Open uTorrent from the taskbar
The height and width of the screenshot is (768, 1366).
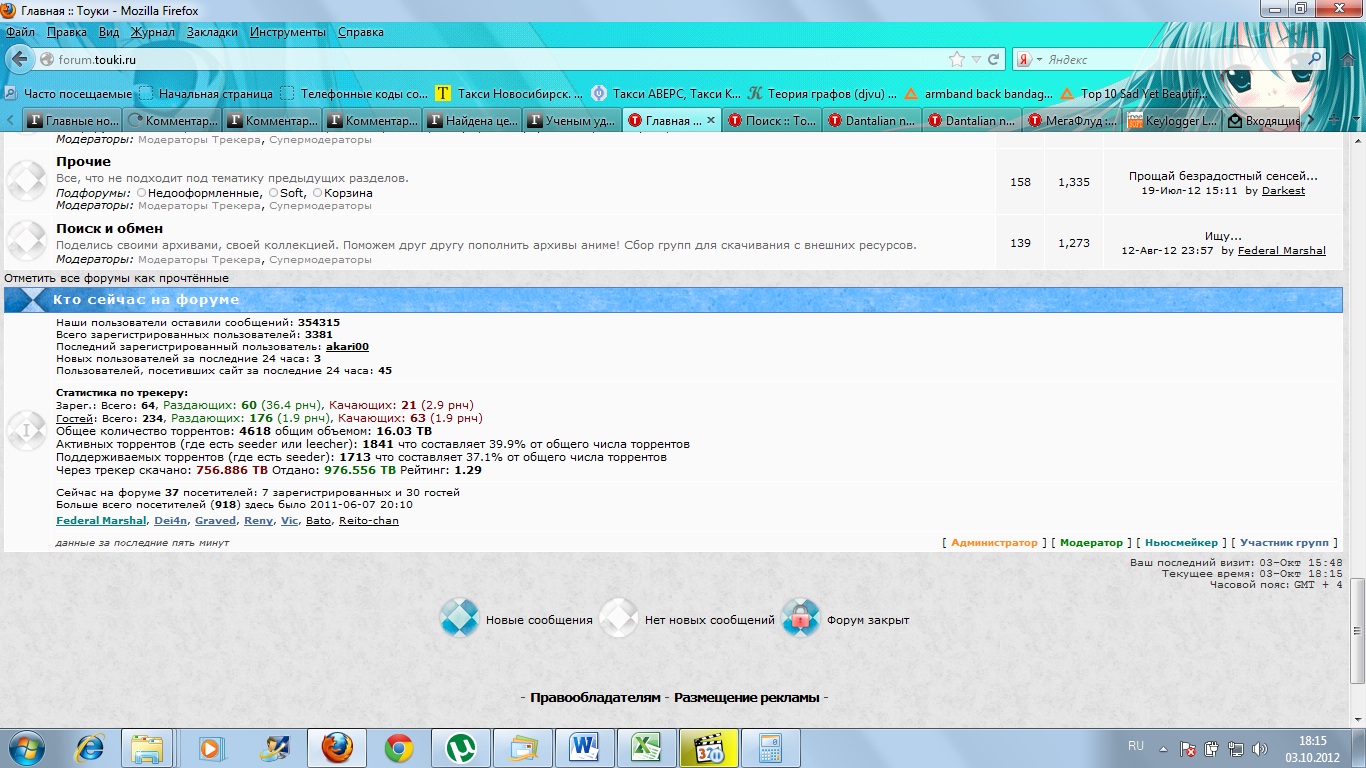point(461,748)
